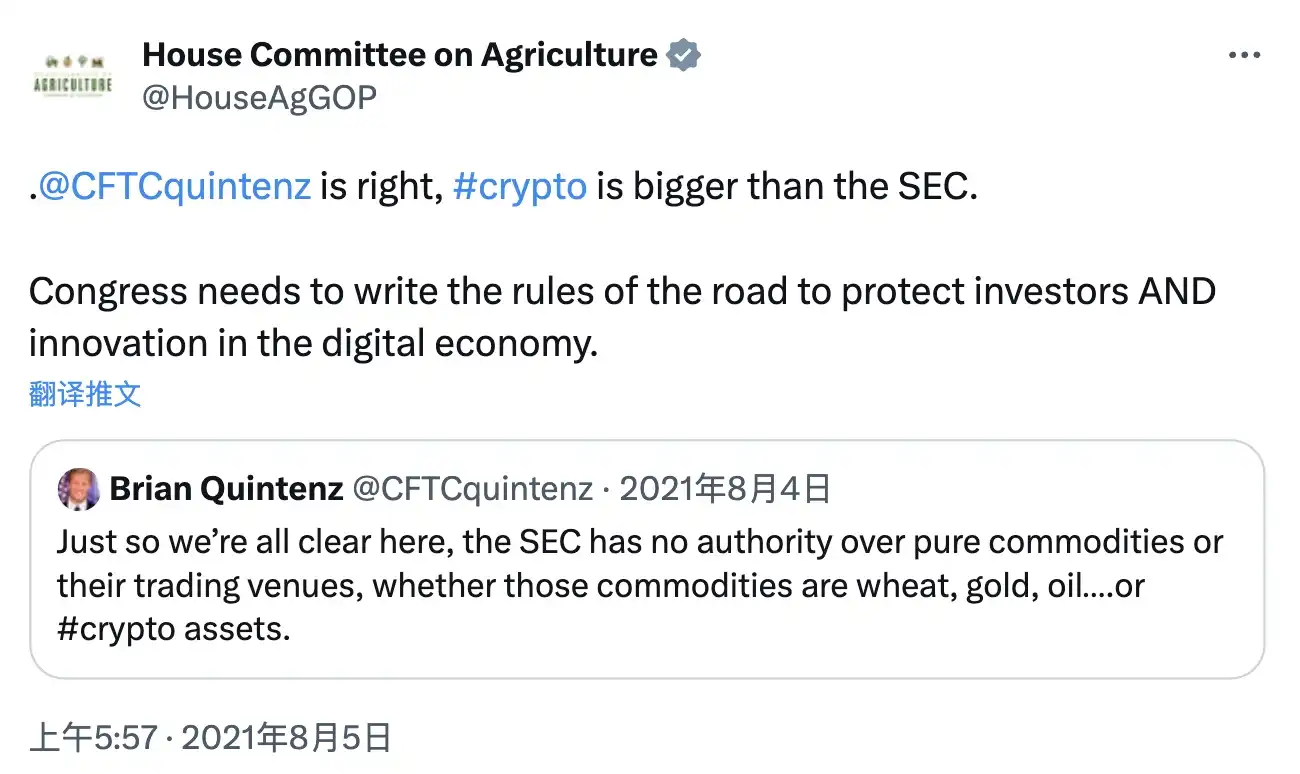
Task: Open the House Committee on Agriculture profile avatar
Action: point(70,72)
